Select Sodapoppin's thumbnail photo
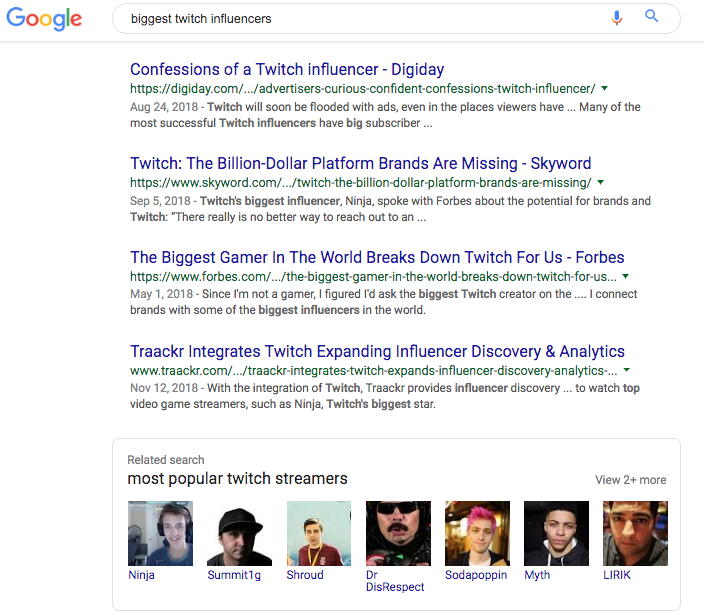704x612 pixels. pos(477,533)
